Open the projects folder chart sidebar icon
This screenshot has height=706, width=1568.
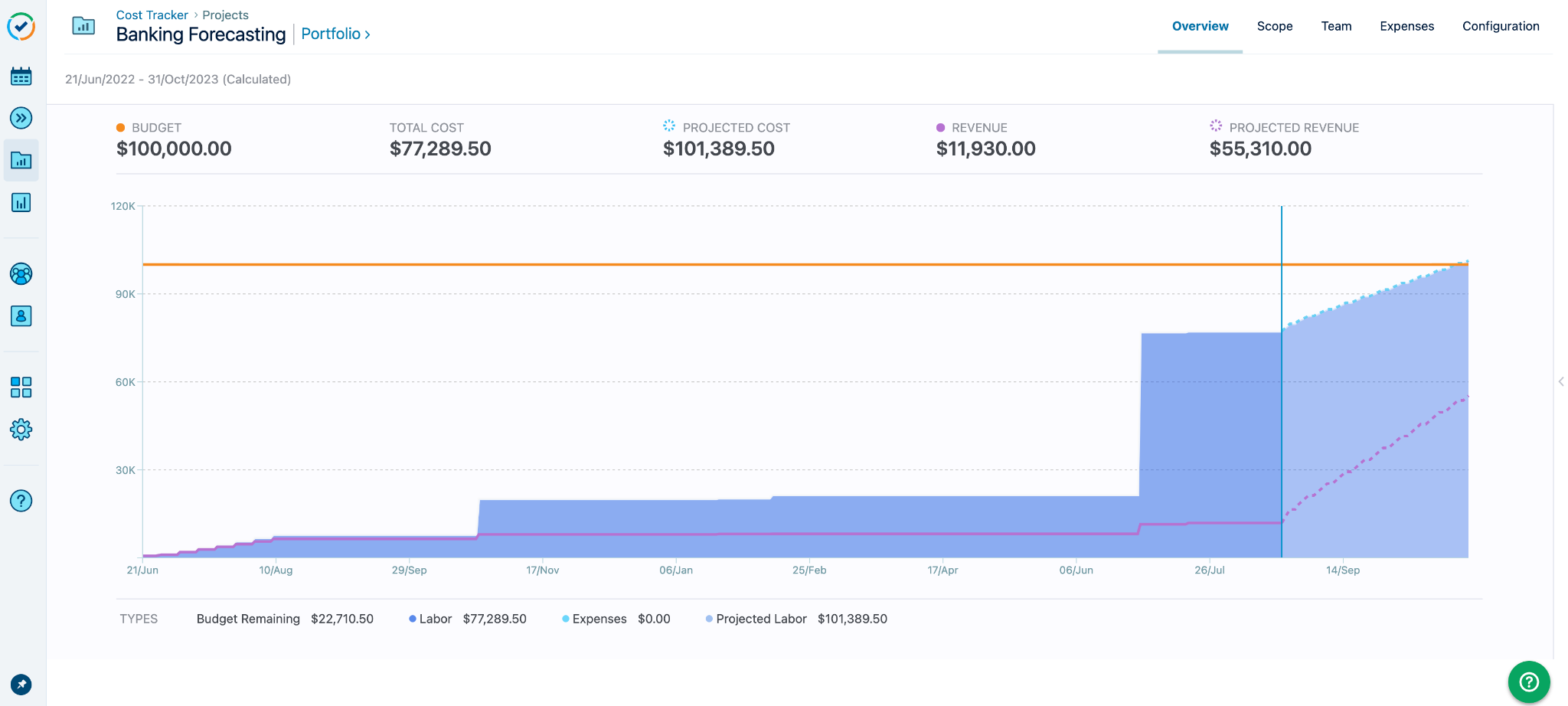pyautogui.click(x=21, y=160)
